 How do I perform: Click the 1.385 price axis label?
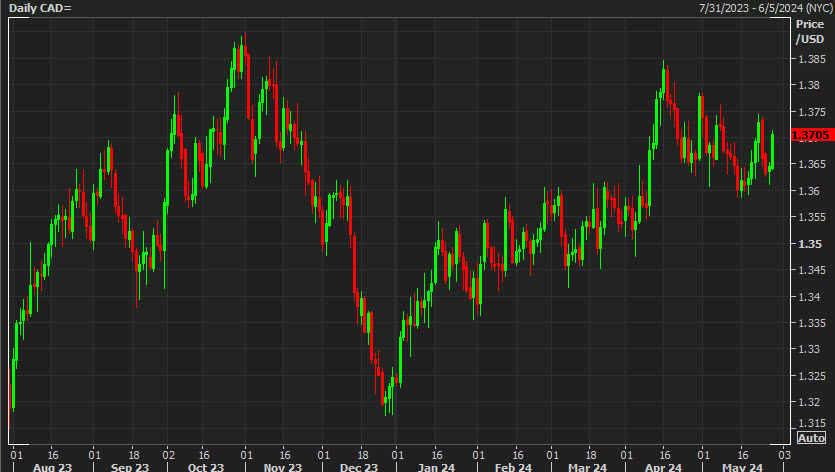pos(812,59)
